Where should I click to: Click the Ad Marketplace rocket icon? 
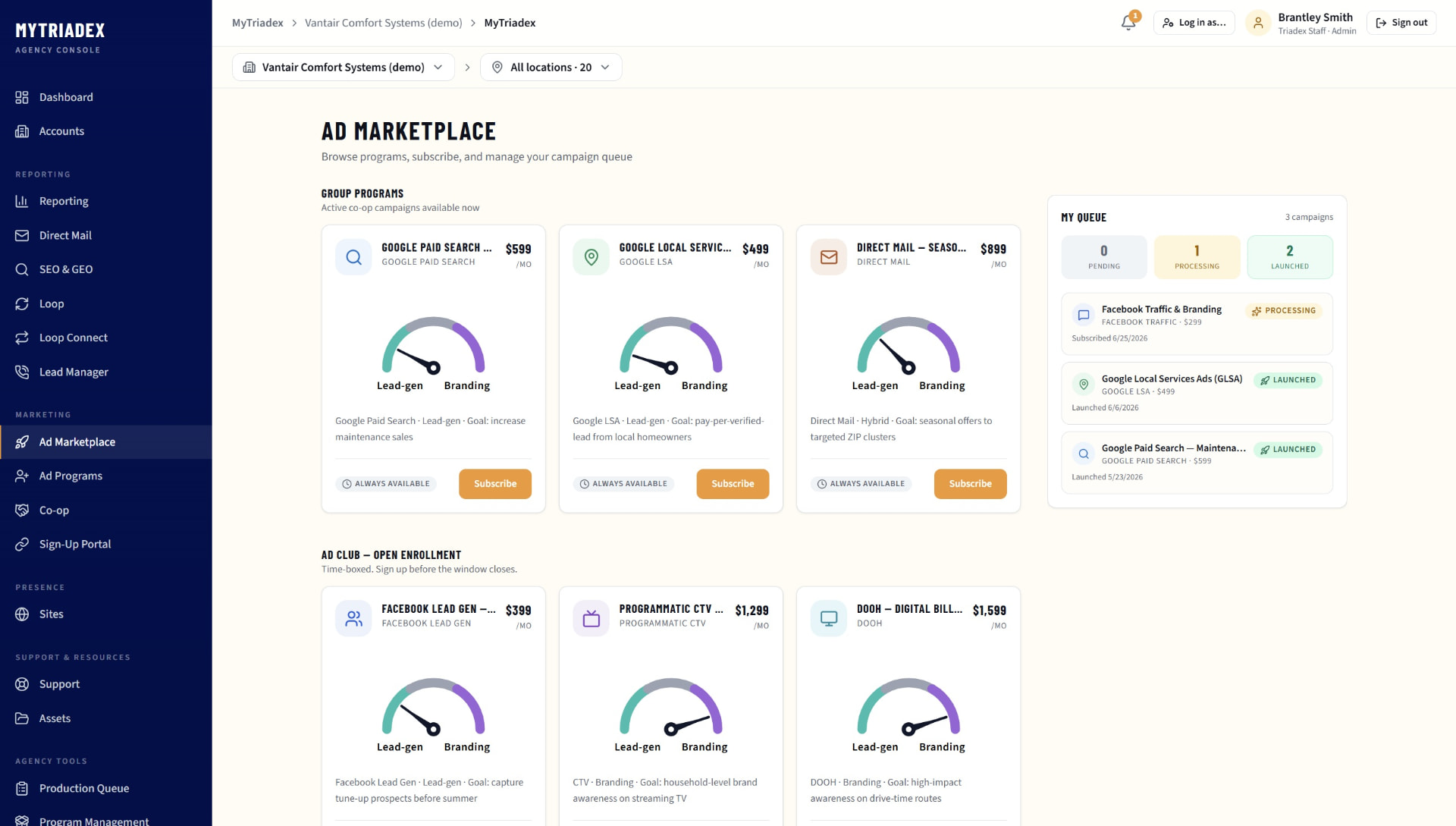(x=22, y=442)
